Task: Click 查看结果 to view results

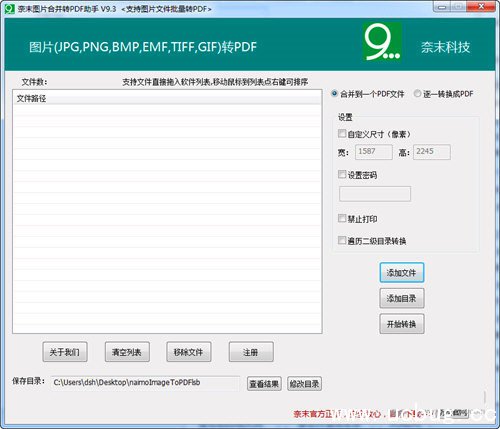Action: [x=264, y=384]
